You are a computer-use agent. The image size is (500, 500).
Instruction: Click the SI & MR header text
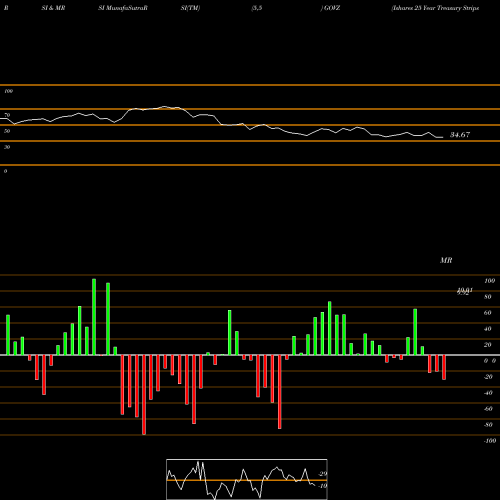[x=53, y=8]
